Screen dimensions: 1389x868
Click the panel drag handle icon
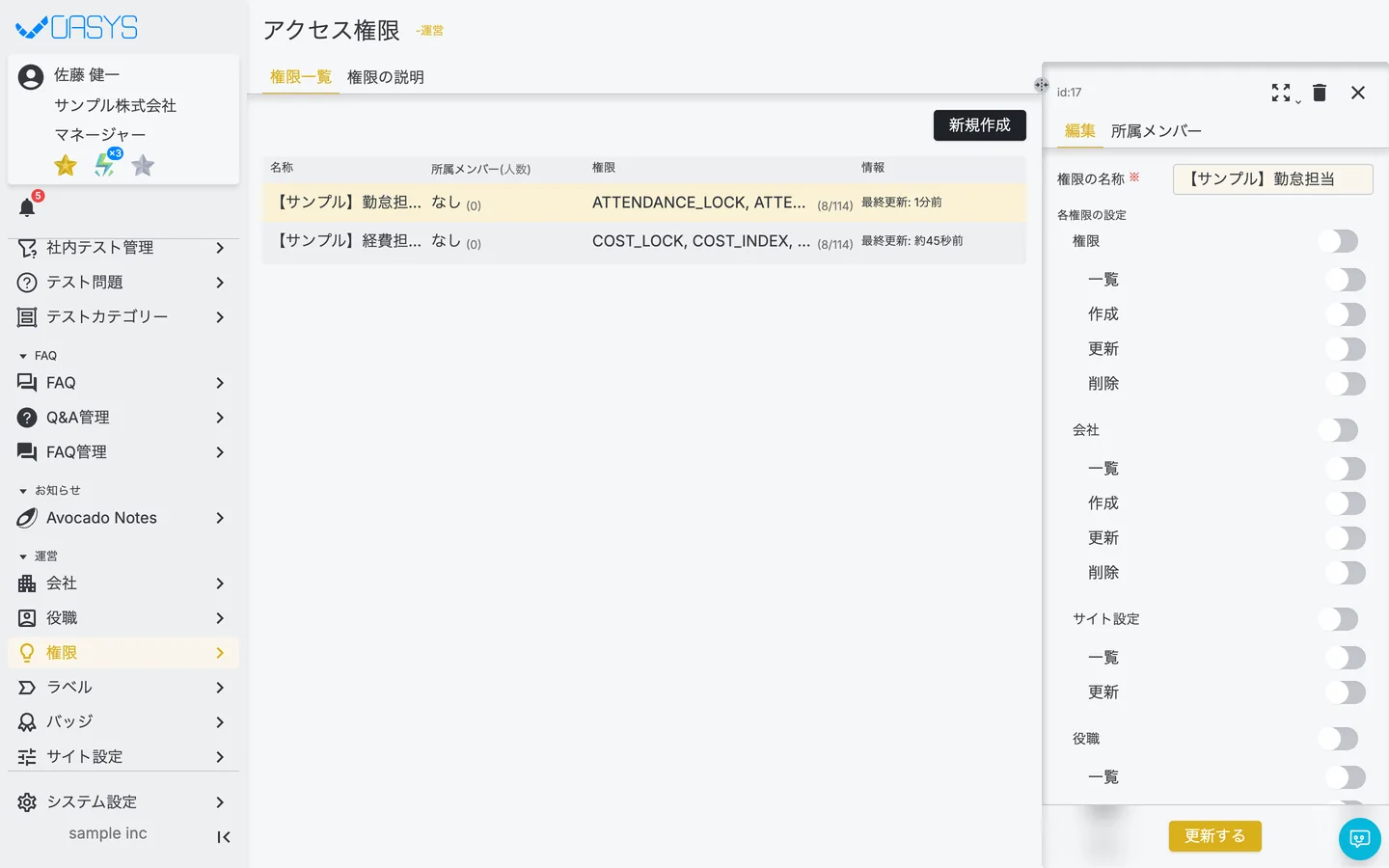[x=1042, y=85]
